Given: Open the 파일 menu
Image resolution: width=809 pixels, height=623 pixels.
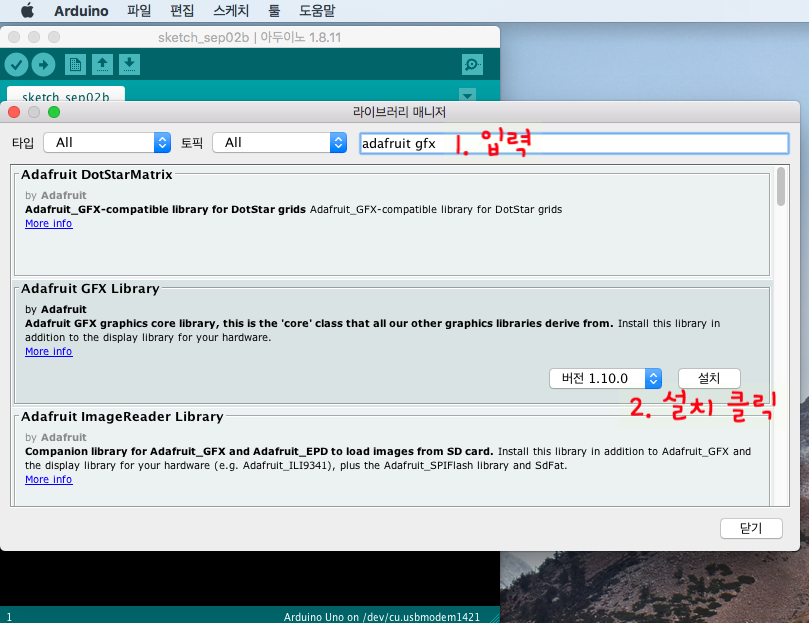Looking at the screenshot, I should click(x=139, y=10).
